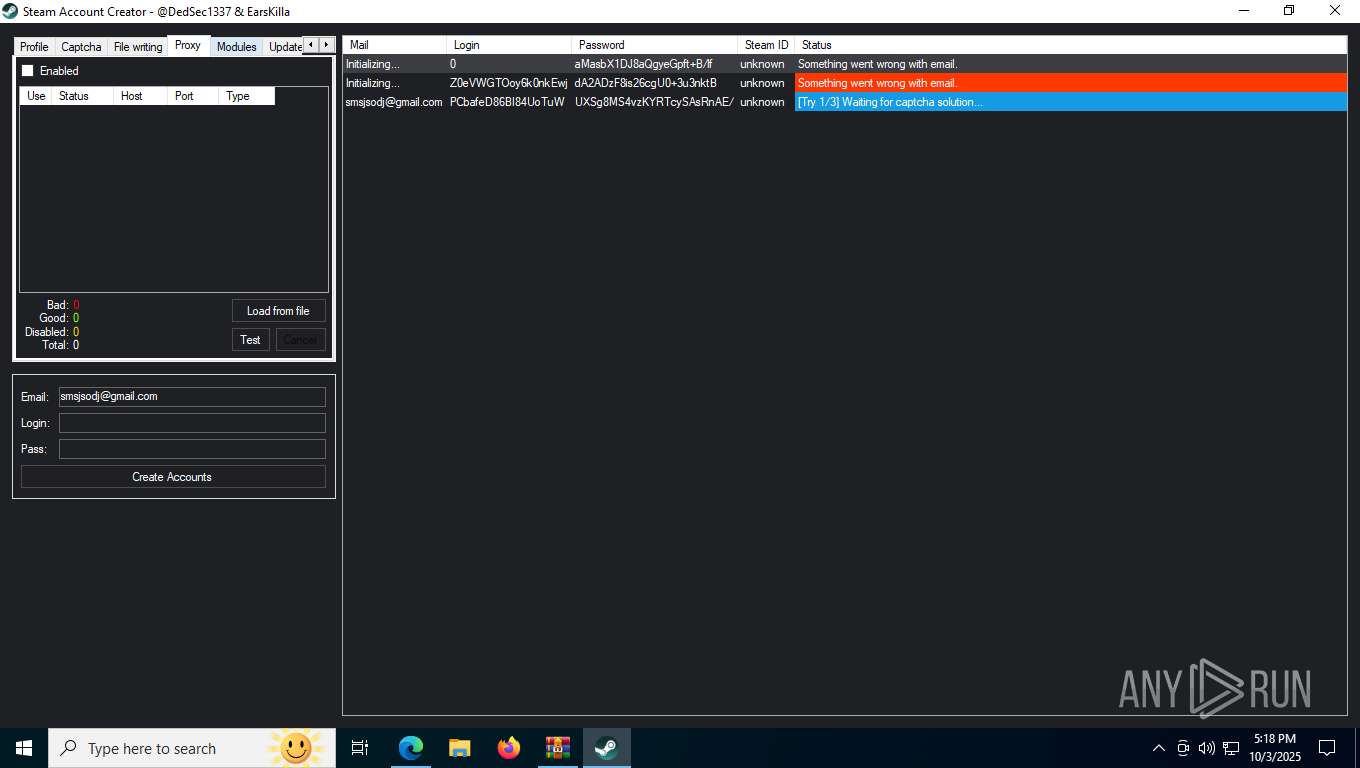Open File Explorer from taskbar
Viewport: 1360px width, 768px height.
(x=460, y=748)
